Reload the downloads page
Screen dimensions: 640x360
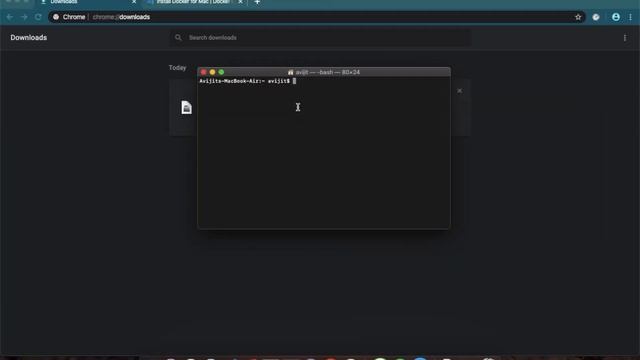pos(38,17)
